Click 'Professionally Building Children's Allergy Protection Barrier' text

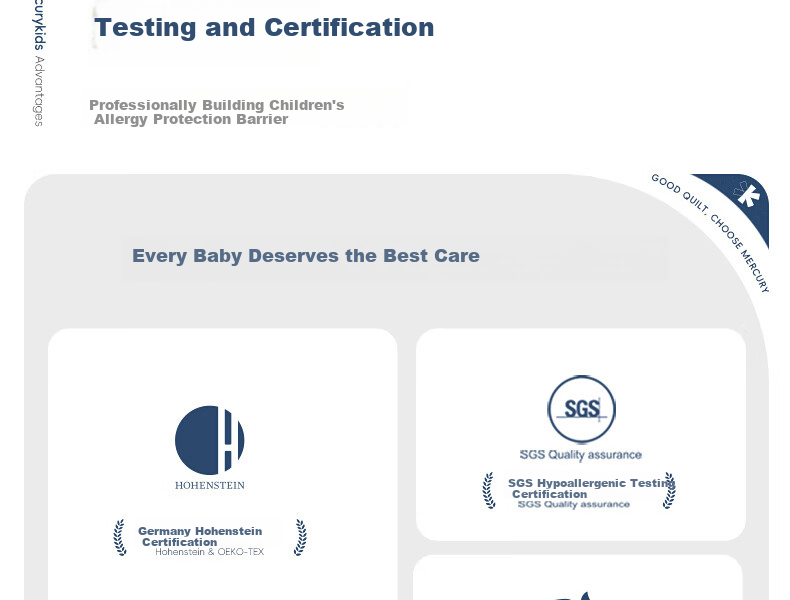[217, 112]
